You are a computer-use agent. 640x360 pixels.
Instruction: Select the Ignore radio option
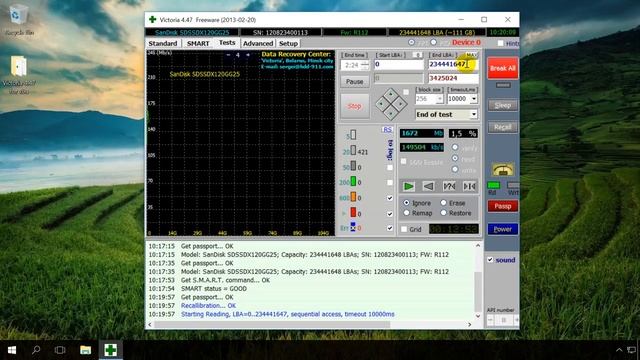[407, 202]
